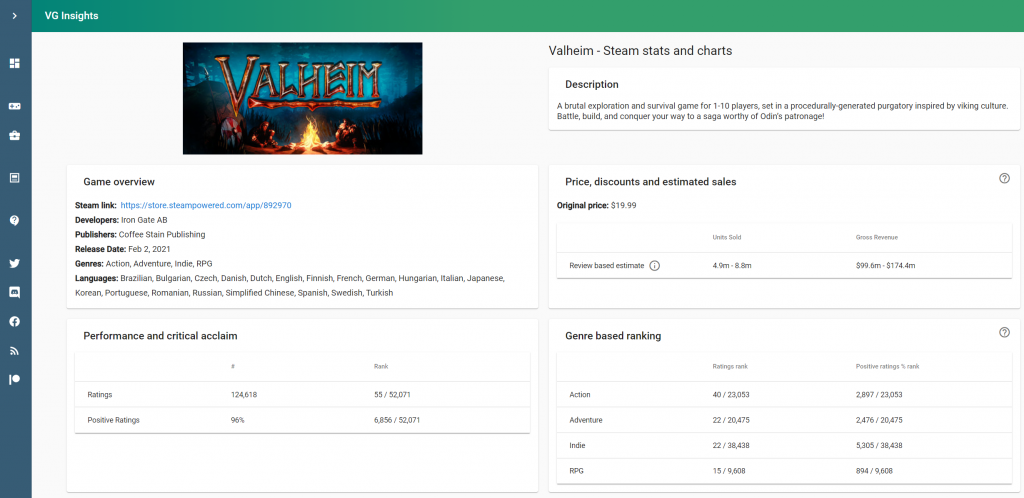
Task: Click the Ratings rank column header
Action: coord(730,367)
